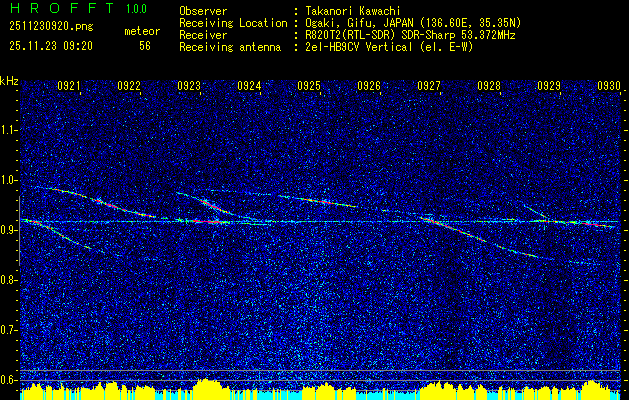
Task: Click the 0929 time marker
Action: [549, 85]
